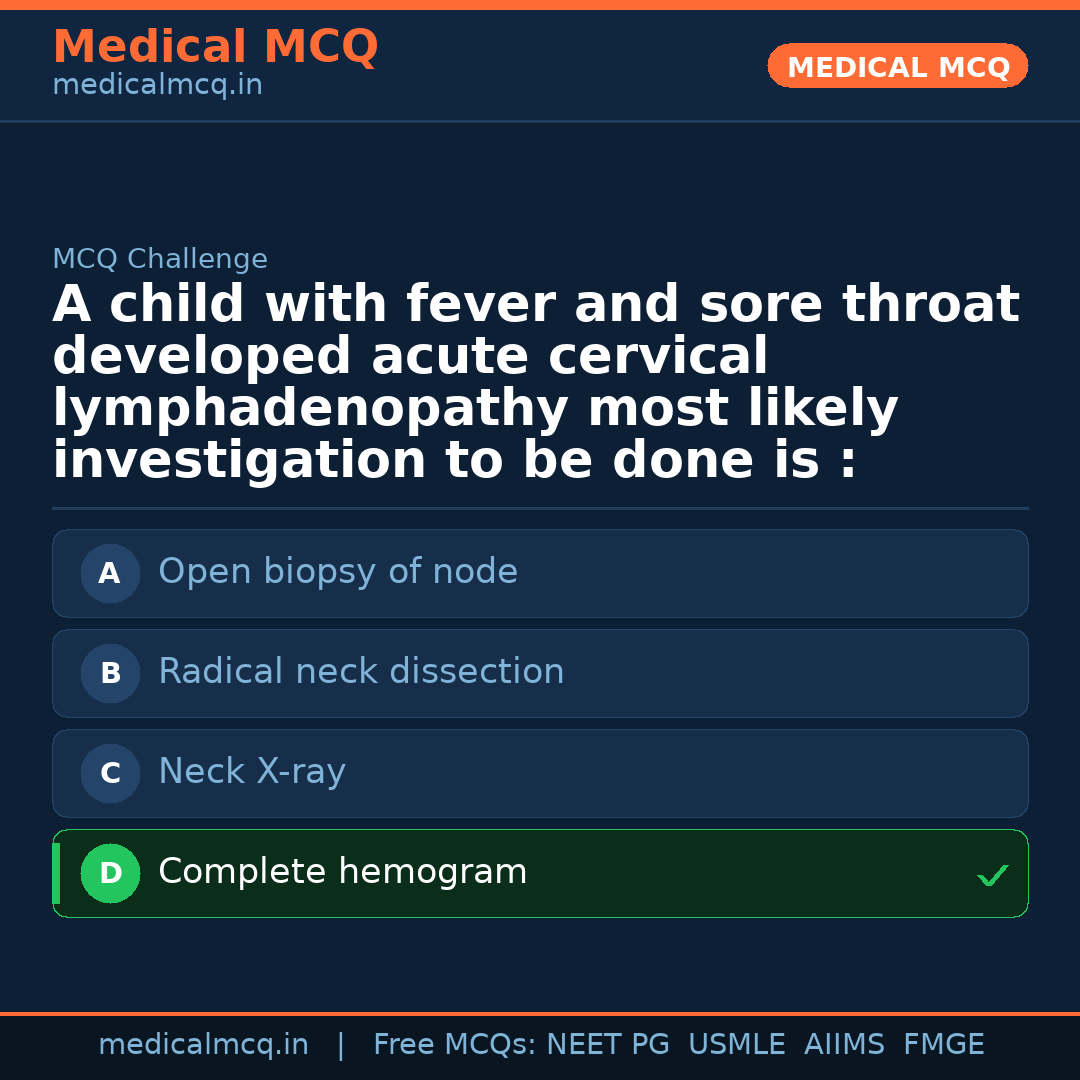Click the MCQ Challenge label
The height and width of the screenshot is (1080, 1080).
pyautogui.click(x=160, y=259)
